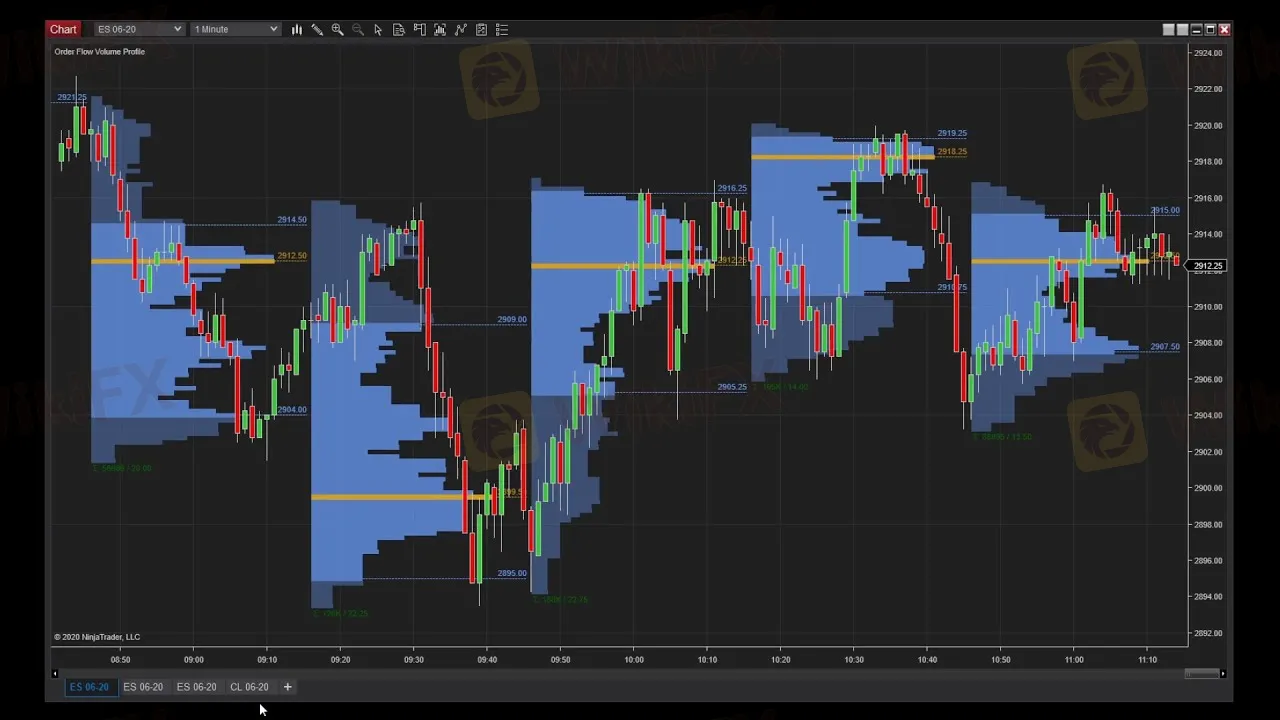Open the chart style bar type icon
Screen dimensions: 1280x720
pyautogui.click(x=297, y=30)
